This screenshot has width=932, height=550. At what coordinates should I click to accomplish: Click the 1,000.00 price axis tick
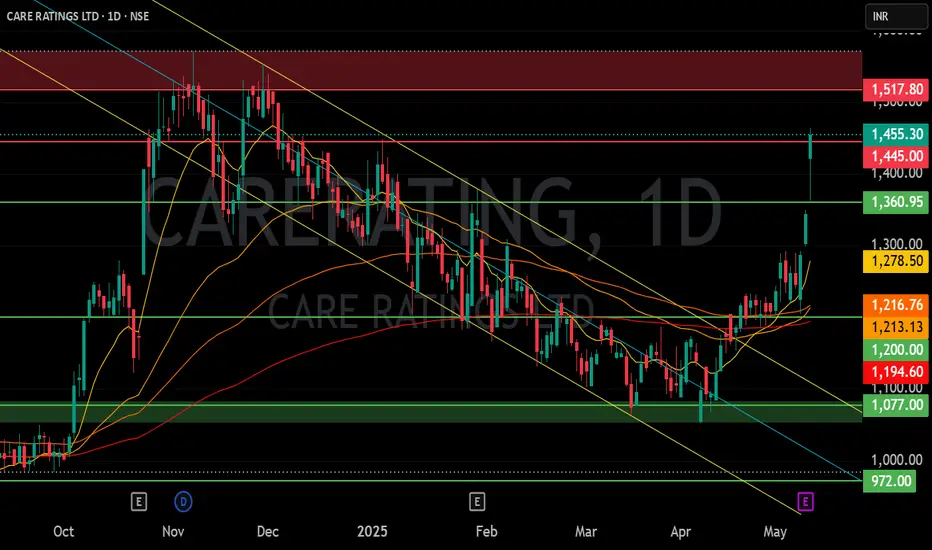coord(896,460)
